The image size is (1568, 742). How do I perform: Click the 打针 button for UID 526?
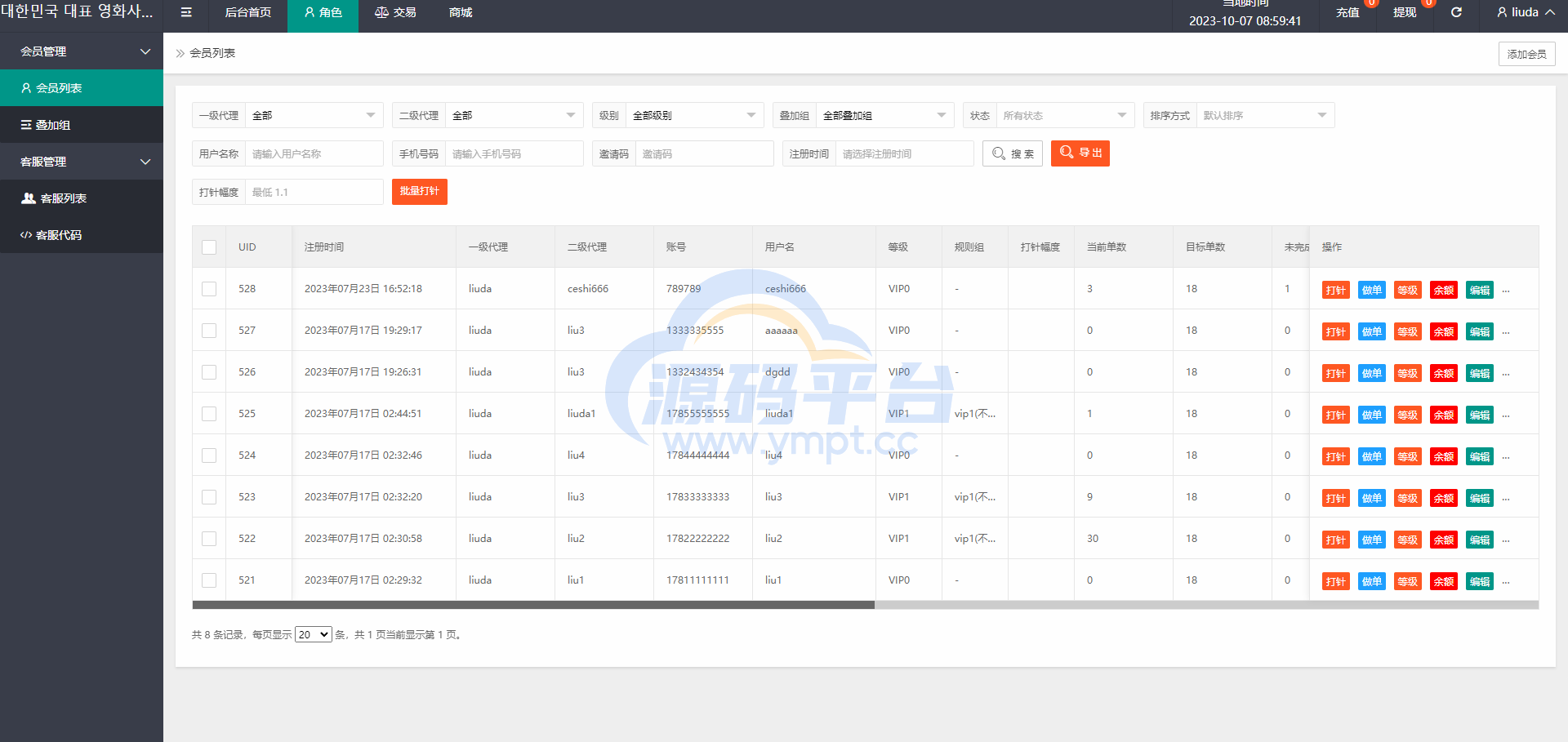click(x=1336, y=373)
